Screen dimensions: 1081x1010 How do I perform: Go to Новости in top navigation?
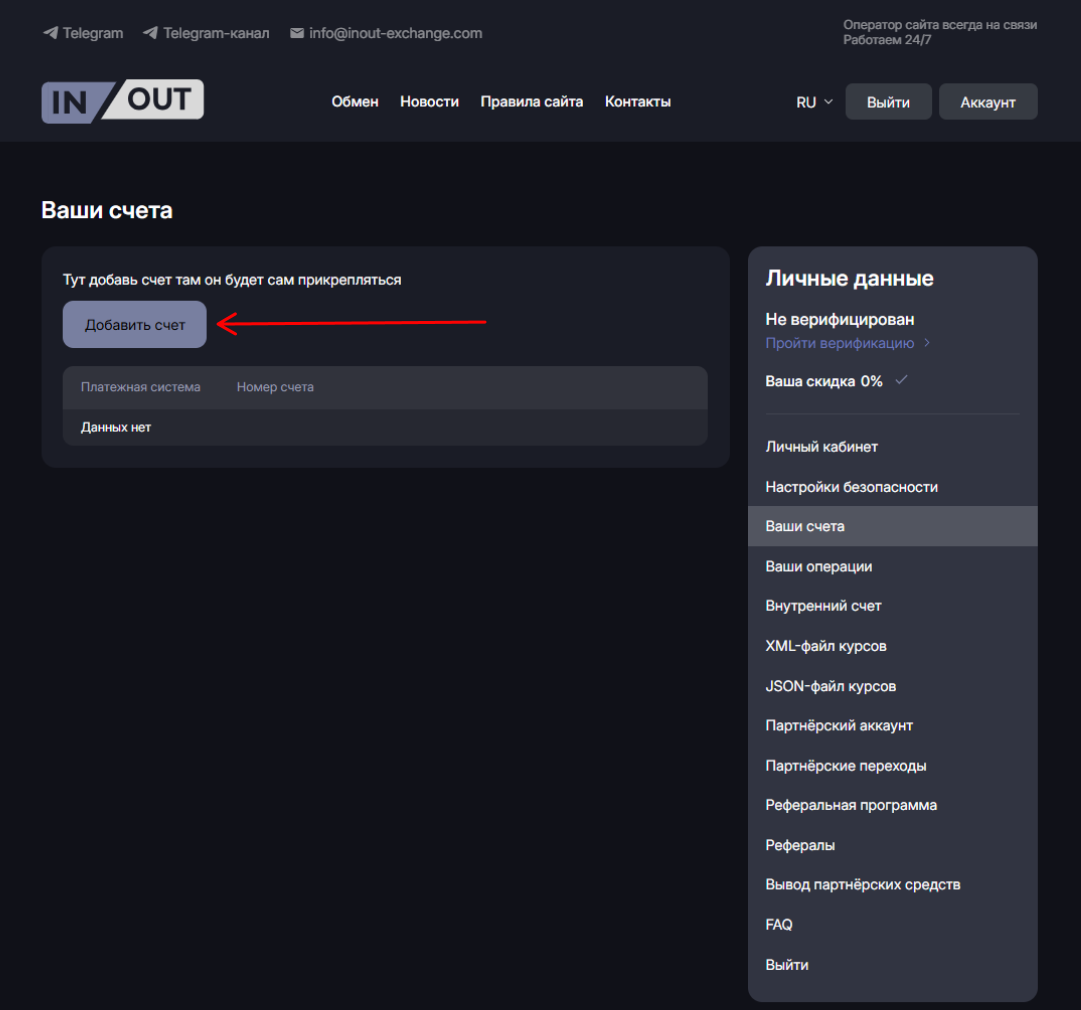[429, 101]
